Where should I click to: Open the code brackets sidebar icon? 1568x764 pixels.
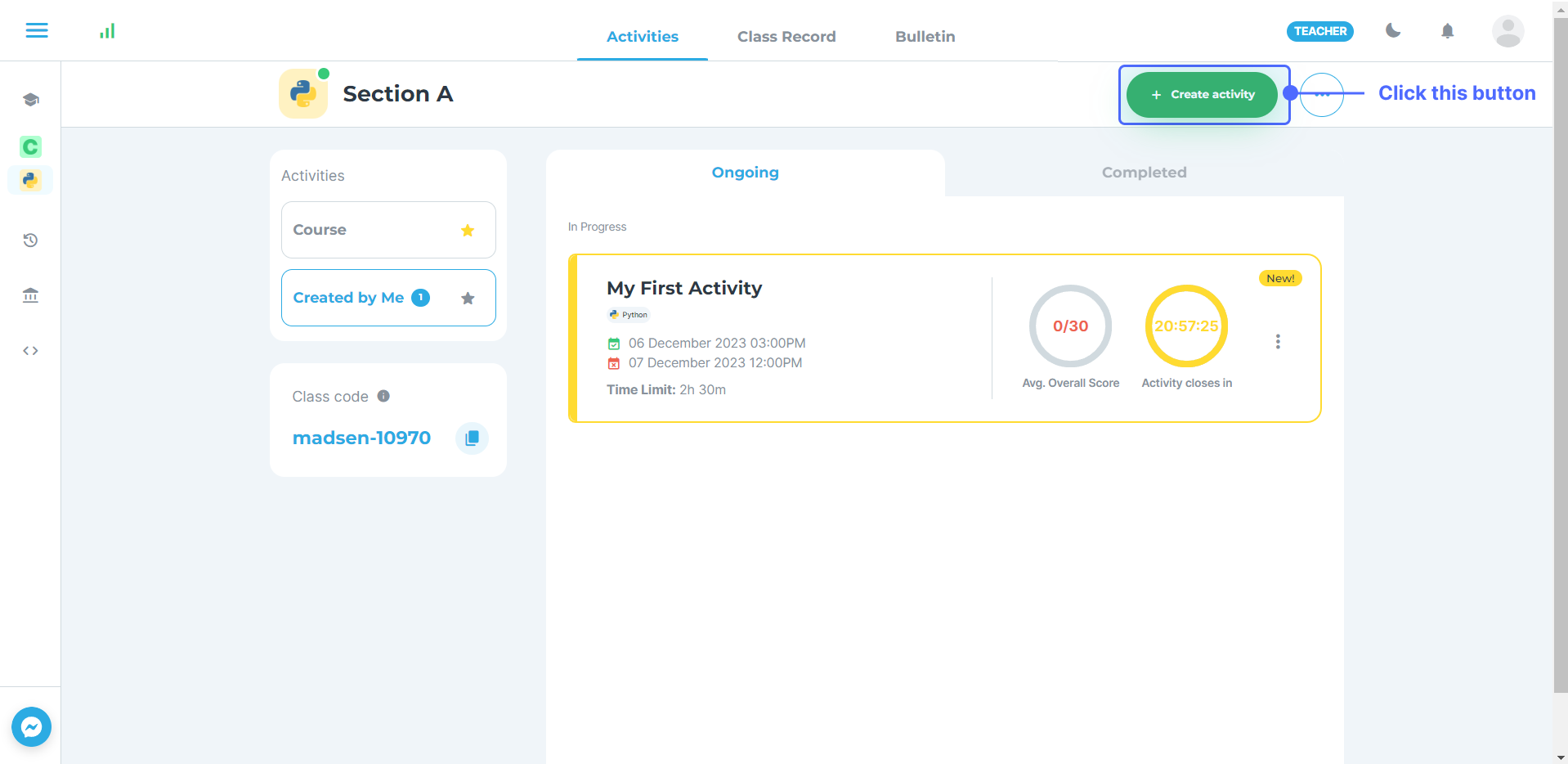click(x=31, y=351)
